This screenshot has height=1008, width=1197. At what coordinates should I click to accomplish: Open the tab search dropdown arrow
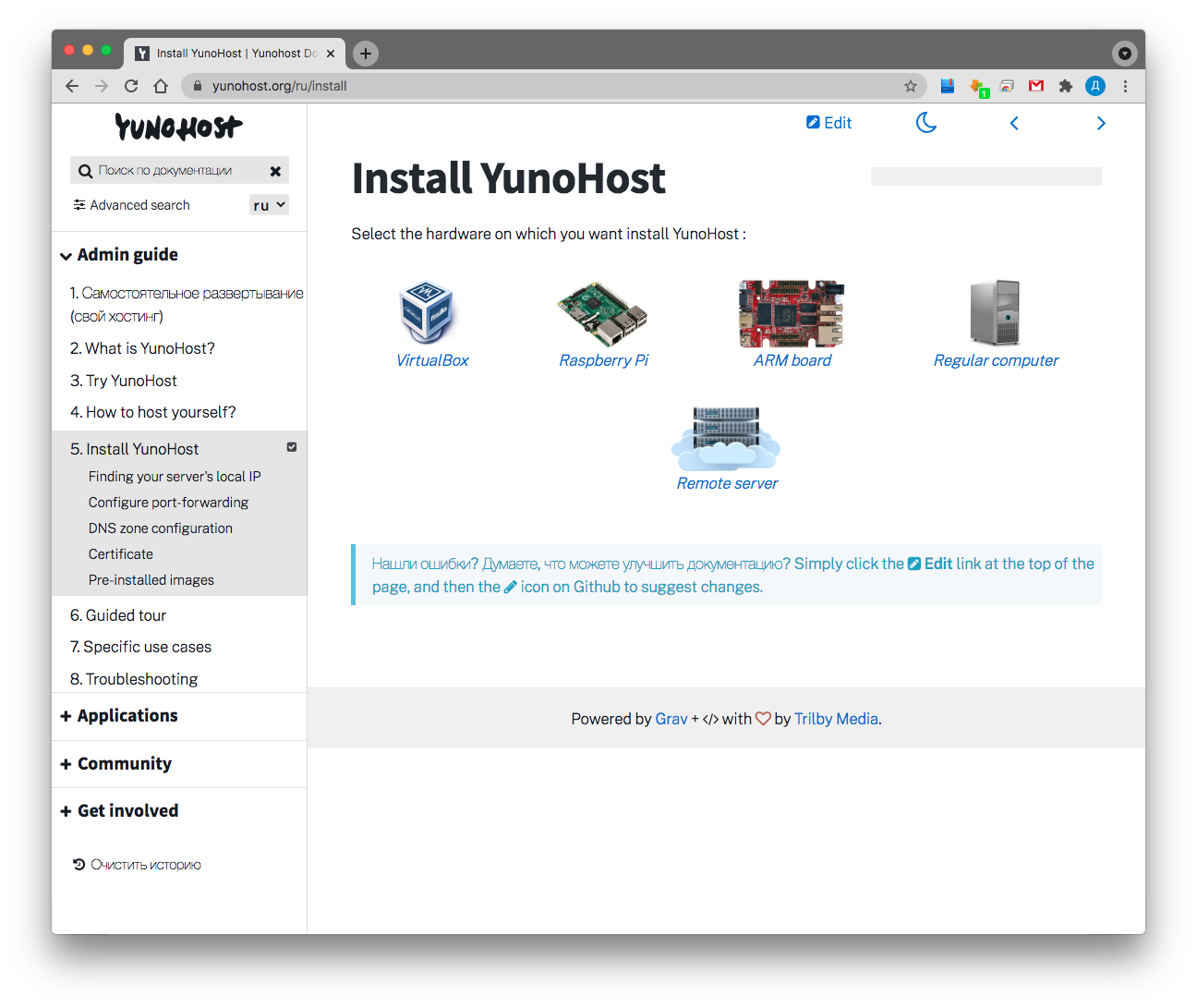click(1124, 54)
